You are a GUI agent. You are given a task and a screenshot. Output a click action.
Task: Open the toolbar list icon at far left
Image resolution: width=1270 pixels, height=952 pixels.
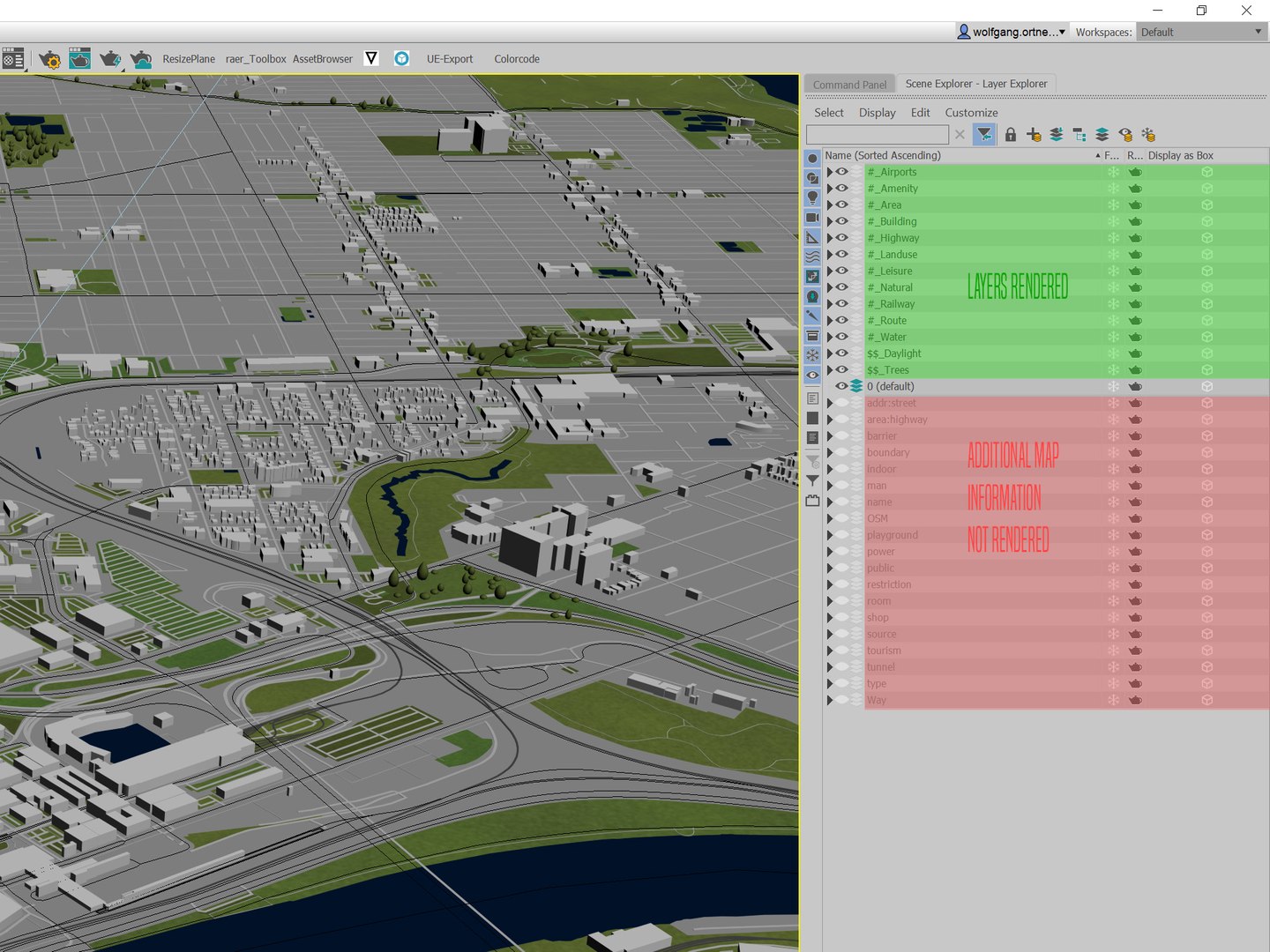click(x=13, y=59)
